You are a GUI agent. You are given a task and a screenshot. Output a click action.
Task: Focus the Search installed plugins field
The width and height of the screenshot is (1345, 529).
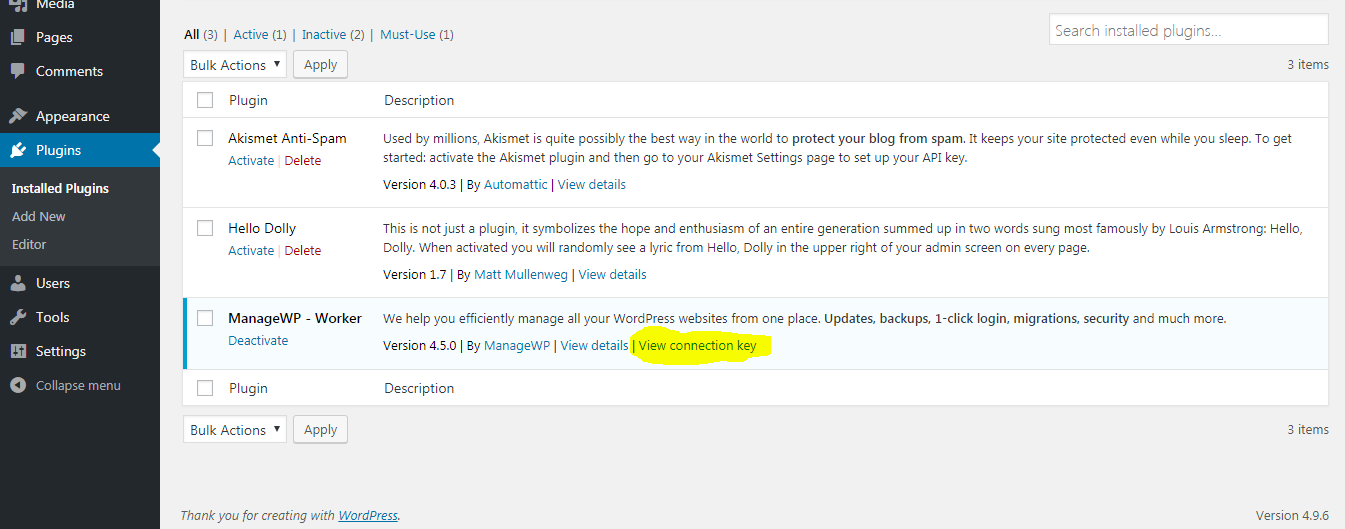pyautogui.click(x=1189, y=30)
